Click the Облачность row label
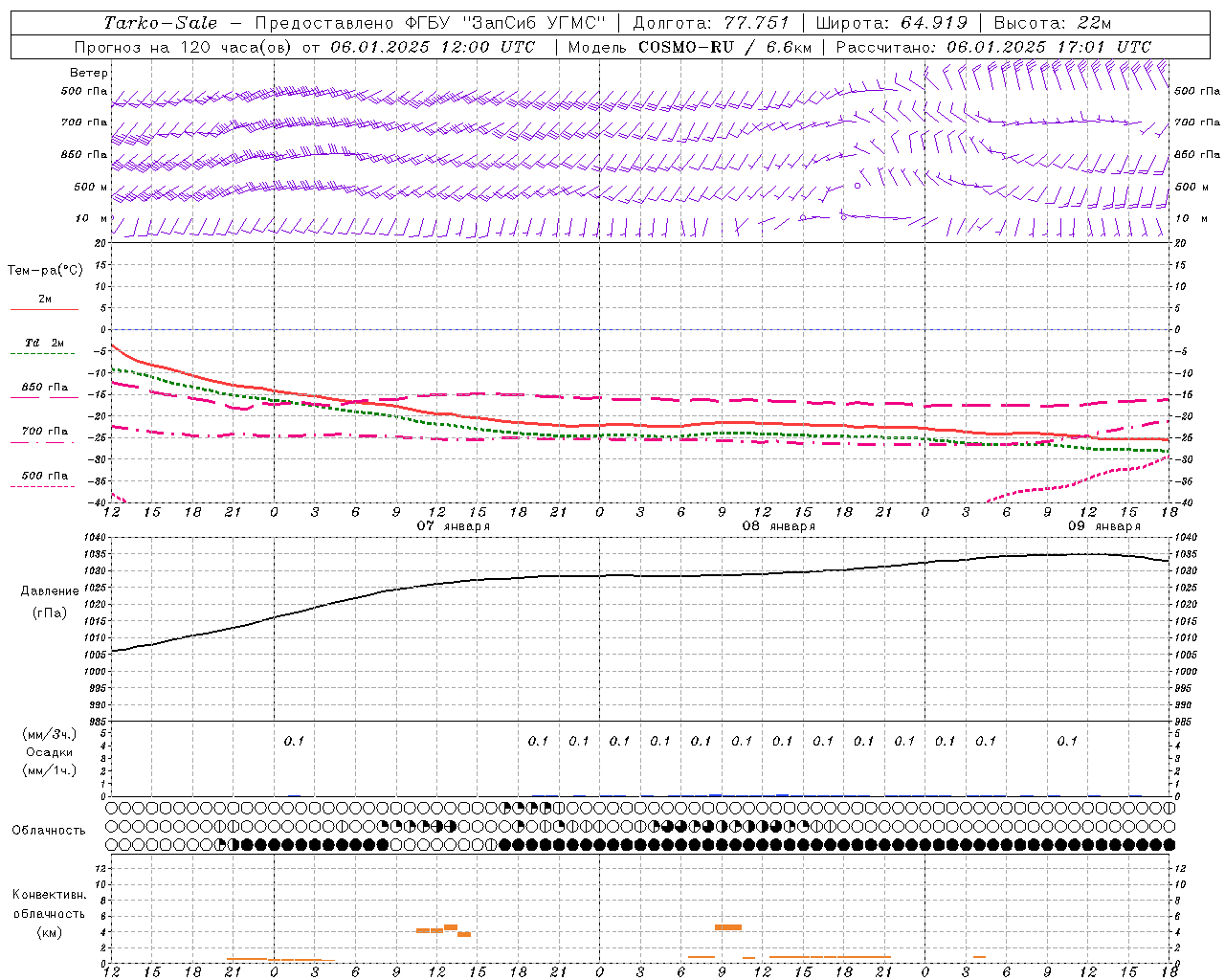The image size is (1225, 980). click(49, 831)
